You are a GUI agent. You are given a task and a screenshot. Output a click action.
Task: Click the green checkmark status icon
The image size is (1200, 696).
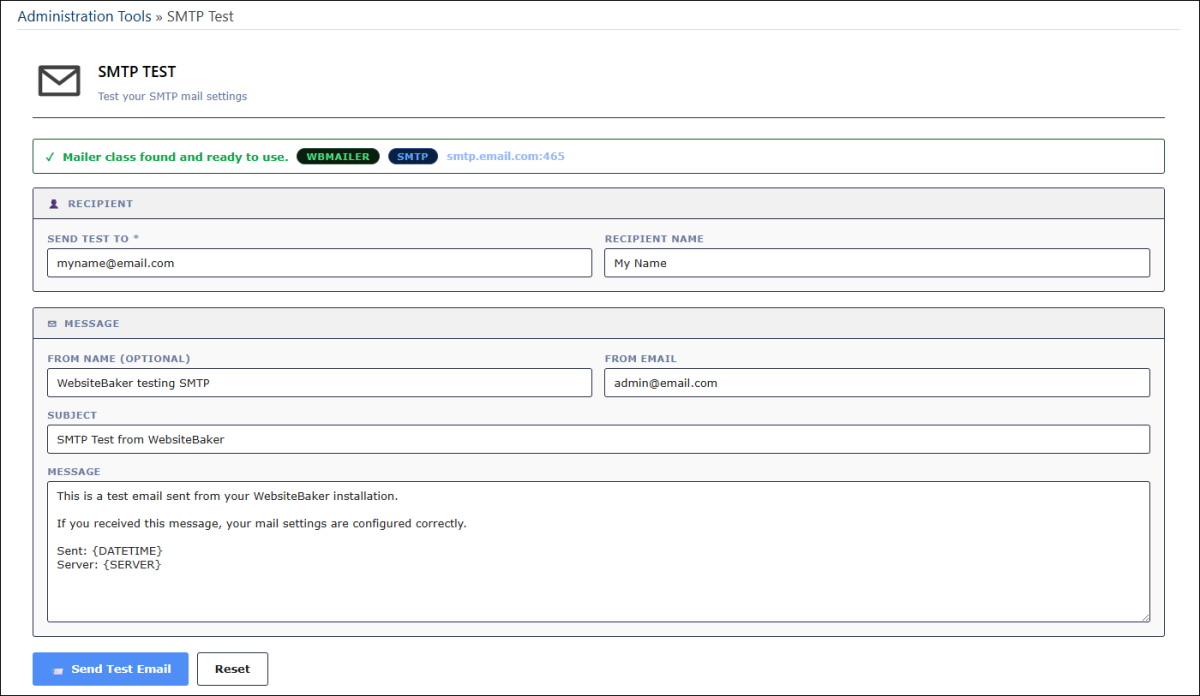tap(50, 157)
